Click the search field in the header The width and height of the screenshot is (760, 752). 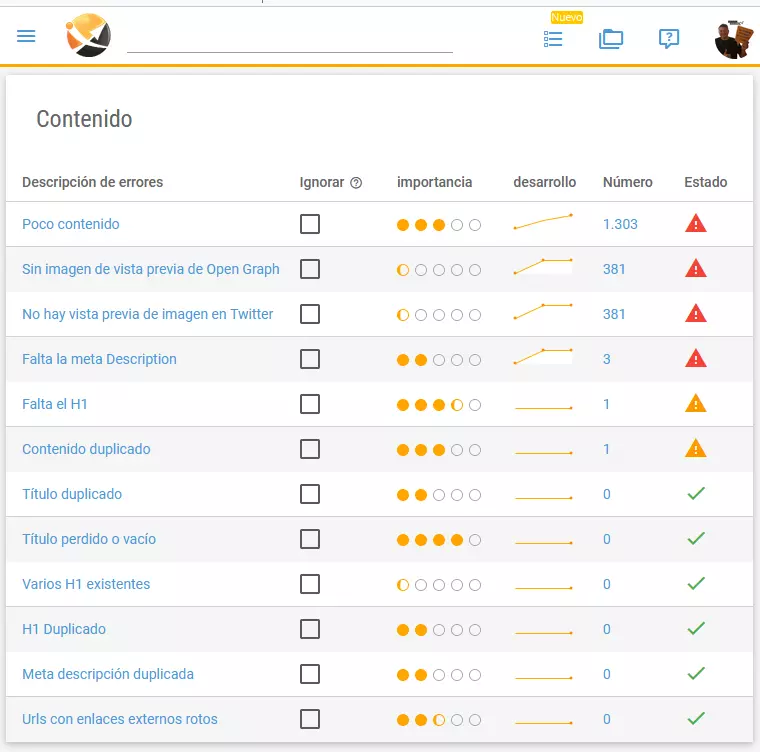pos(290,40)
